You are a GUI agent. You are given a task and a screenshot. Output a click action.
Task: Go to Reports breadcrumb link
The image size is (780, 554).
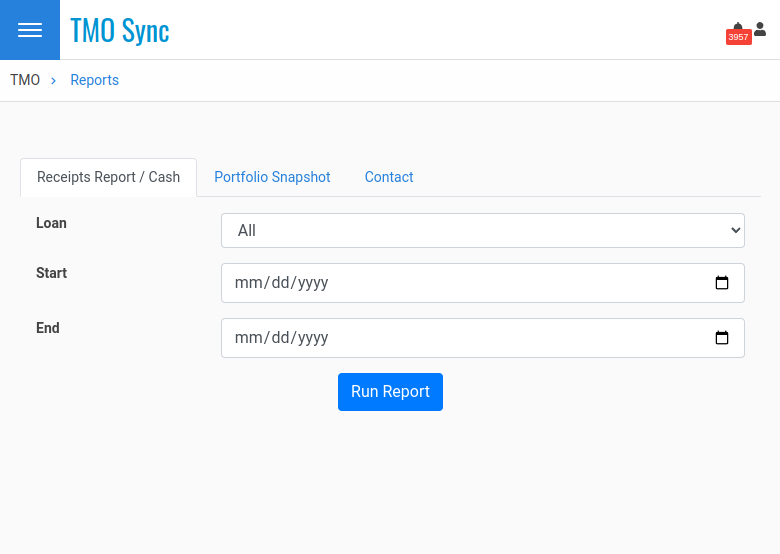pos(95,80)
